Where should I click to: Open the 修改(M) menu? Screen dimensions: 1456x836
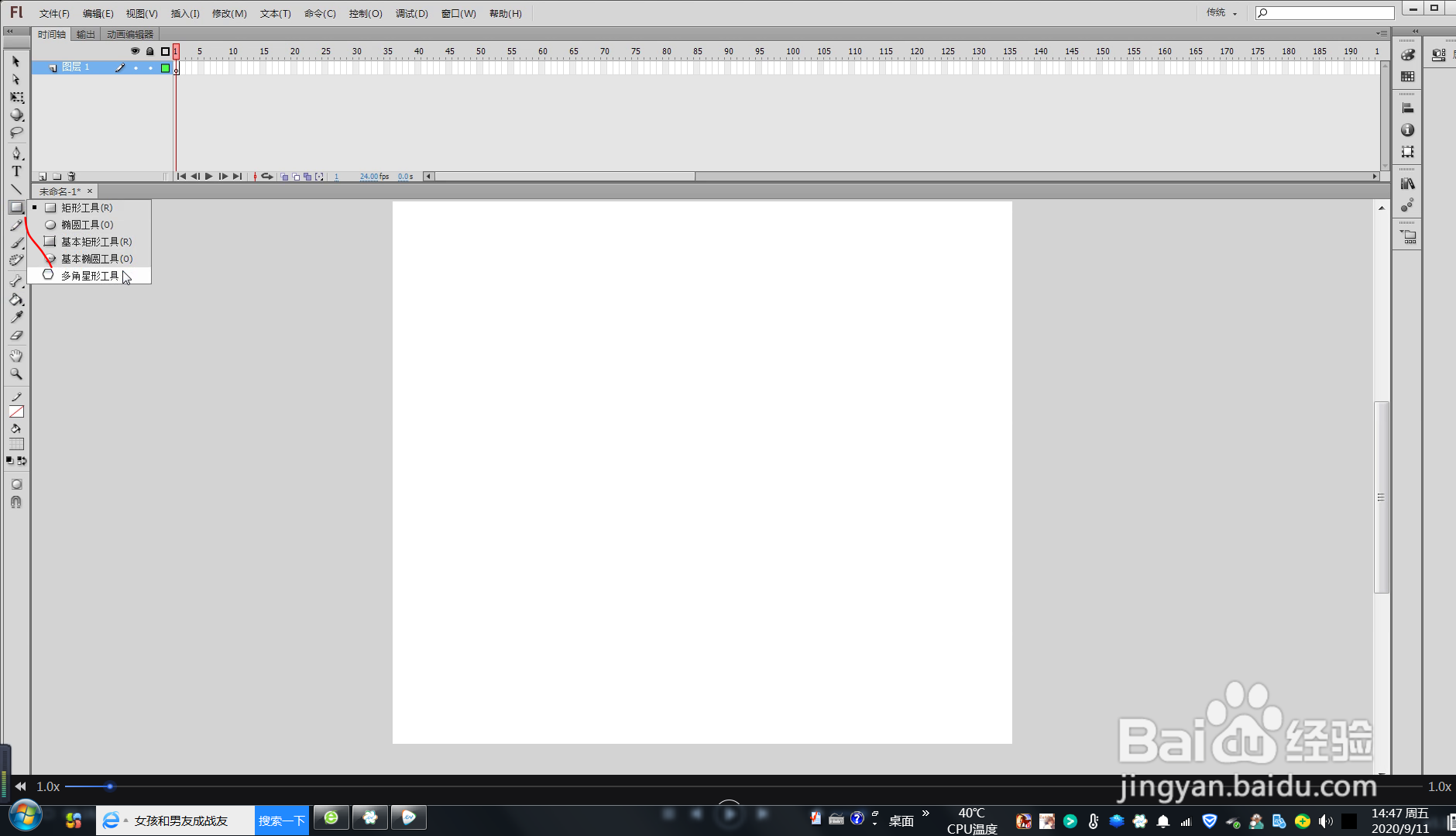click(228, 12)
